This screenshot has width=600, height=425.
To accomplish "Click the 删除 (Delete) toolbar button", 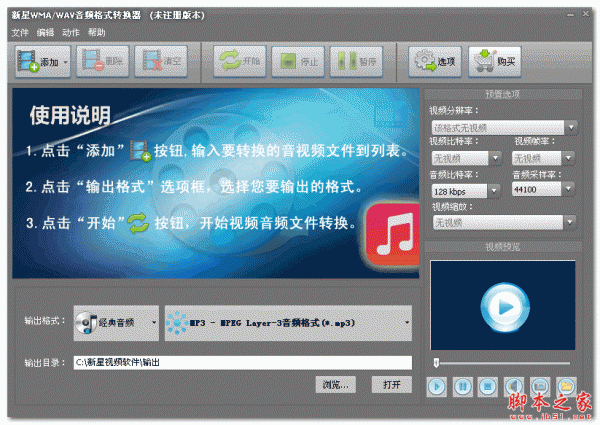I will point(103,61).
